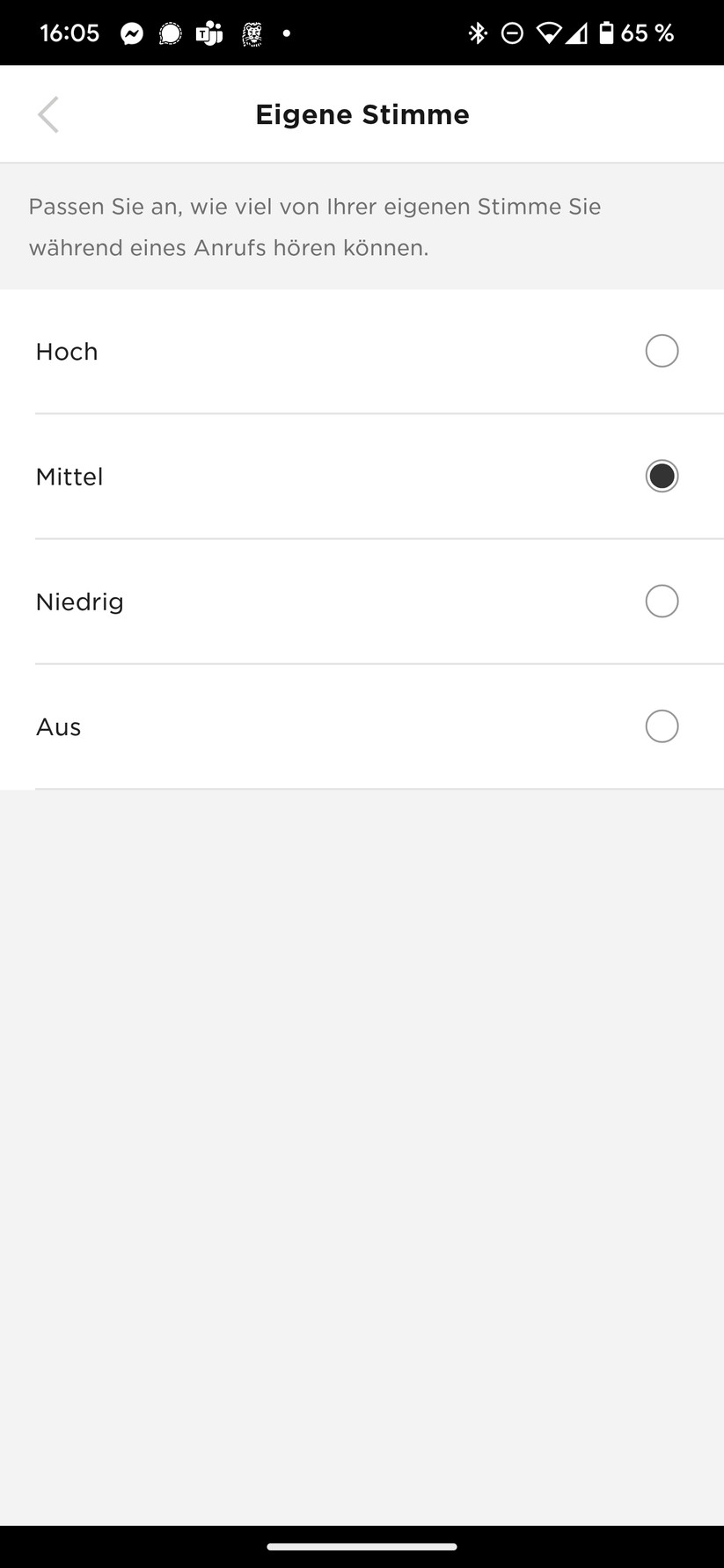724x1568 pixels.
Task: Tap the Bluetooth status icon
Action: [x=478, y=33]
